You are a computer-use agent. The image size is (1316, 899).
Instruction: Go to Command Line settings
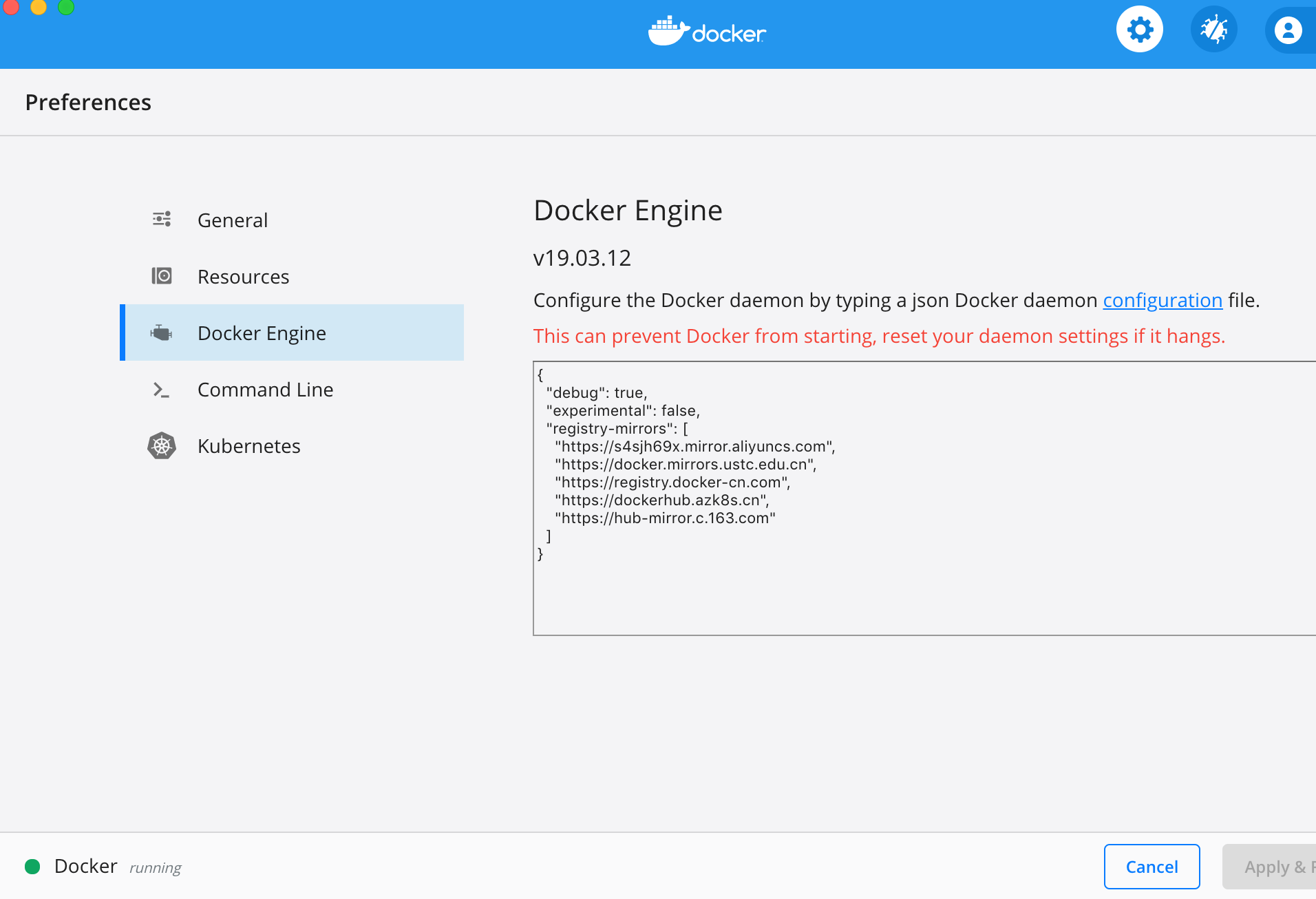click(266, 390)
